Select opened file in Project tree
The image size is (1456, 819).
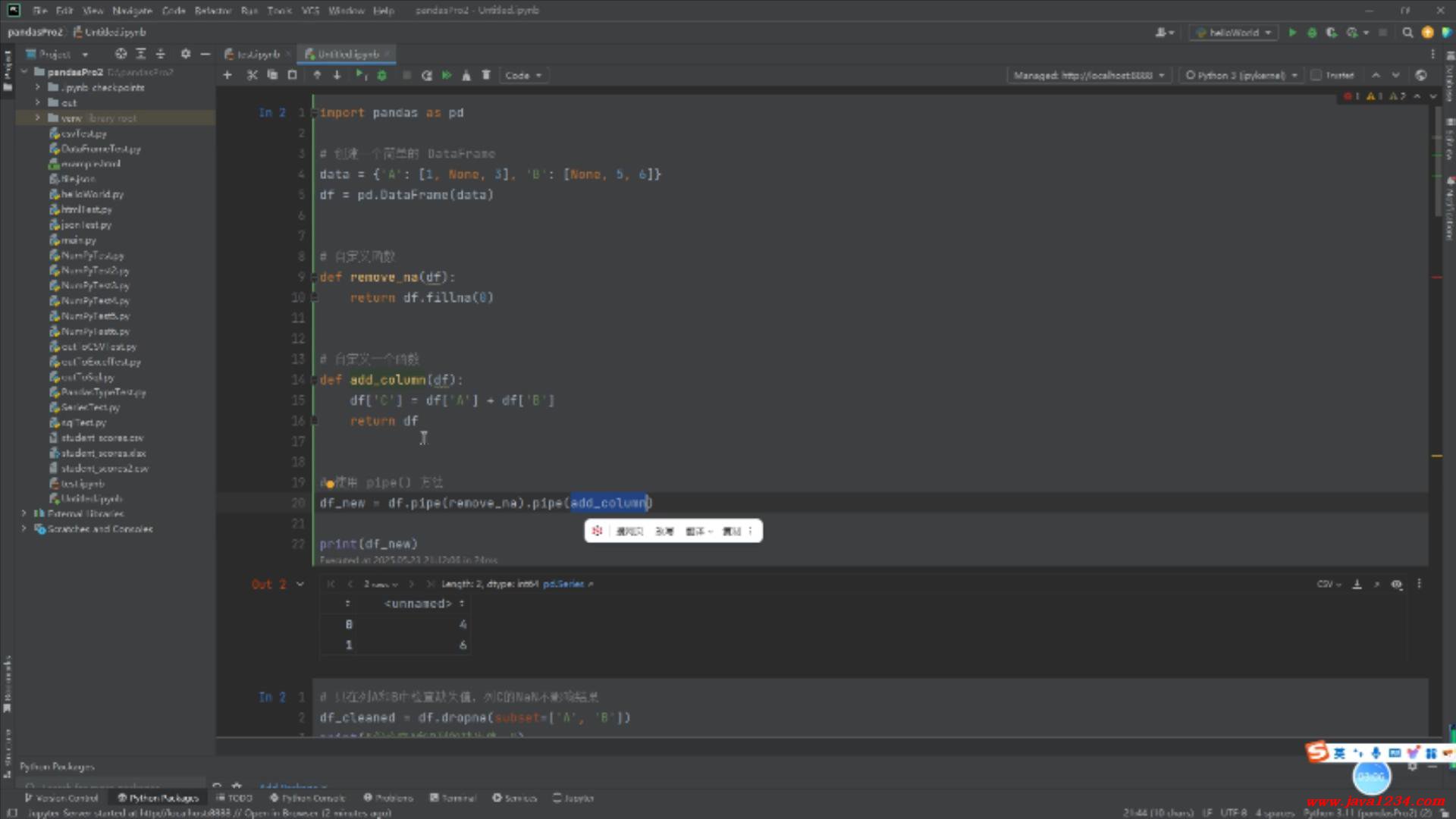tap(121, 54)
